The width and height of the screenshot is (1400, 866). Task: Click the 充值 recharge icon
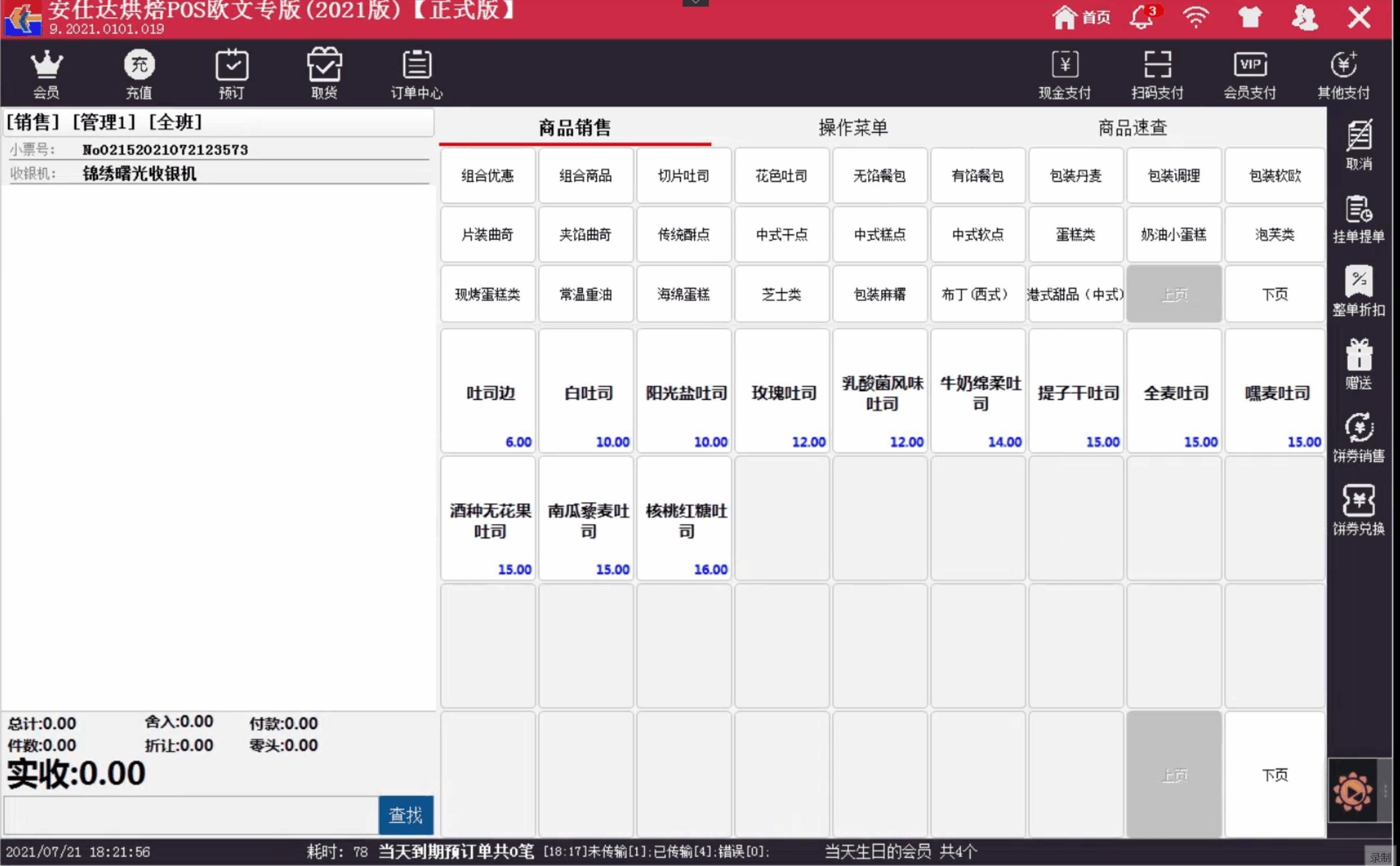pyautogui.click(x=139, y=73)
